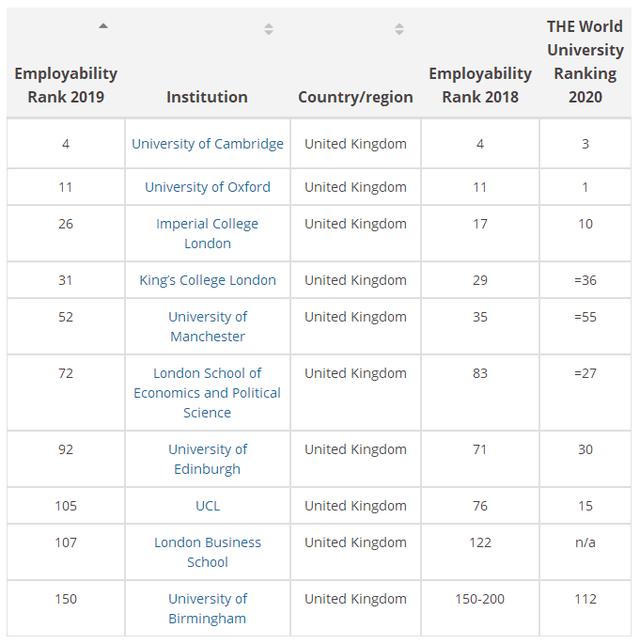This screenshot has height=644, width=640.
Task: Open London School of Economics and Political Science
Action: 207,392
